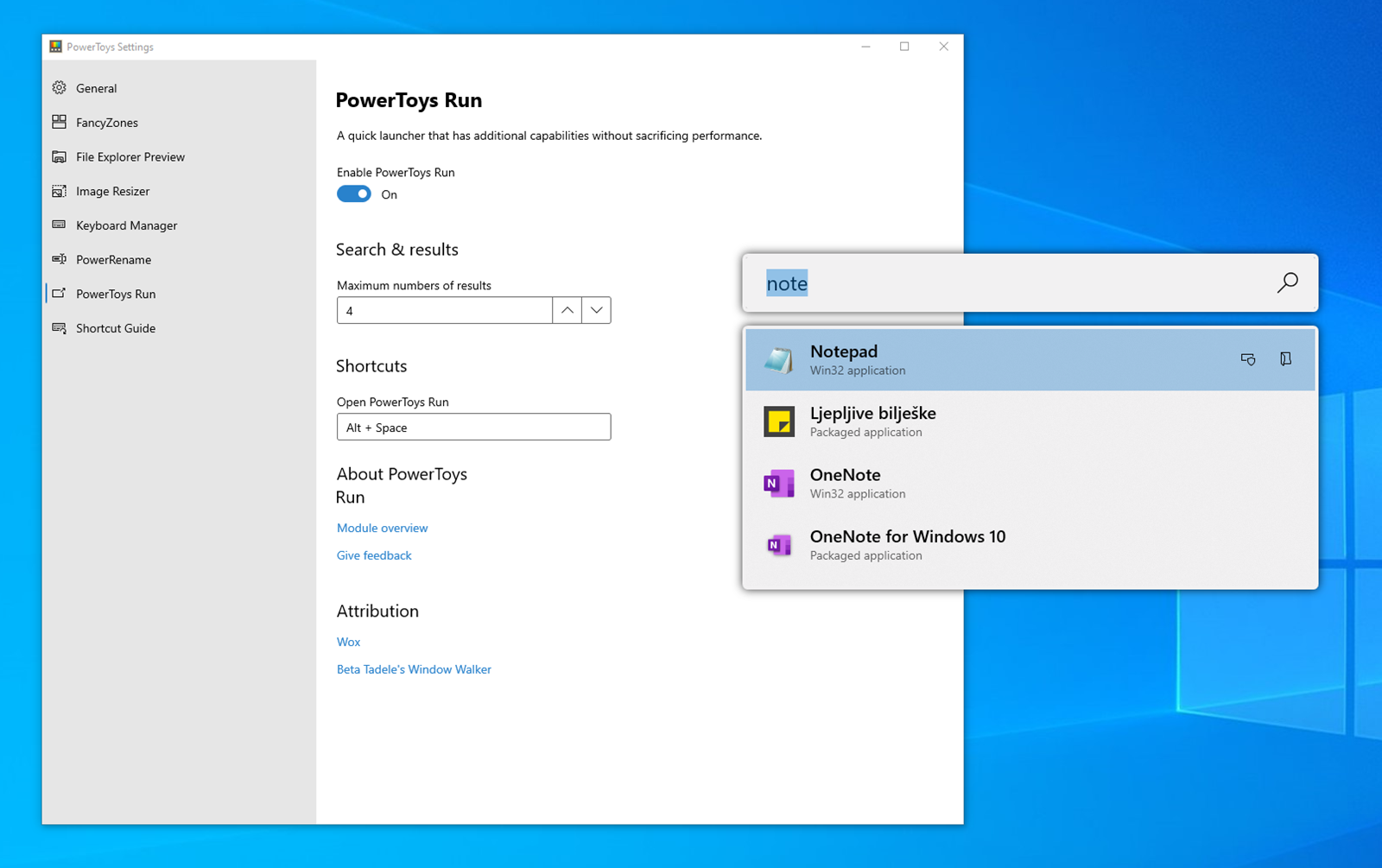This screenshot has width=1382, height=868.
Task: Maximize the PowerToys Settings window
Action: click(904, 47)
